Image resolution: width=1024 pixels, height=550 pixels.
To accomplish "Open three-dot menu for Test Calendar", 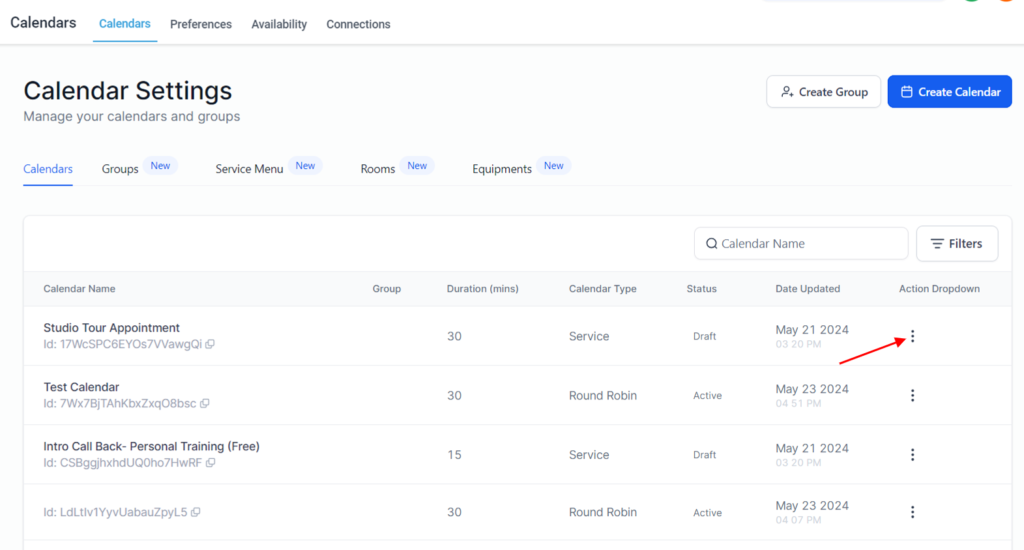I will 912,396.
